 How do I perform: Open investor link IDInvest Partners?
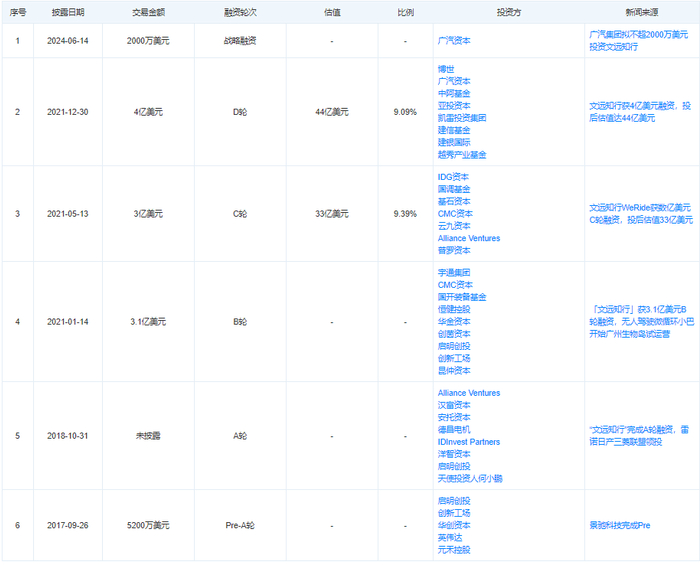pos(469,442)
